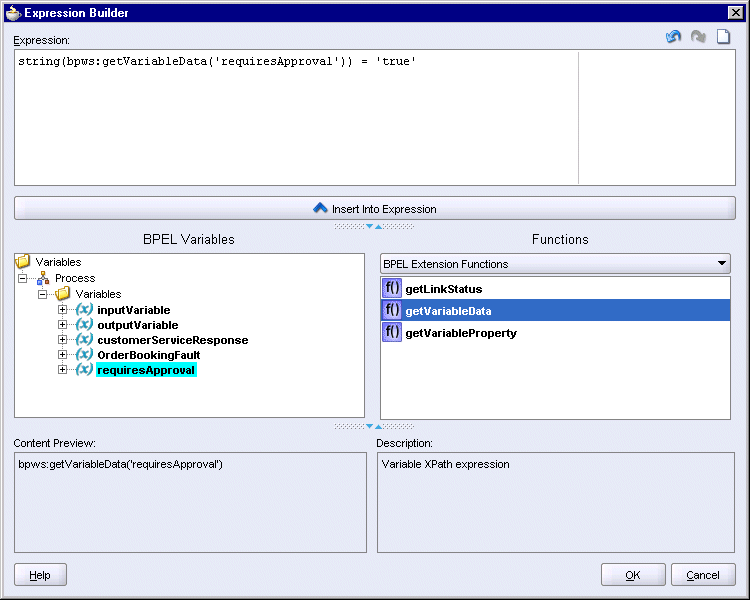Viewport: 750px width, 600px height.
Task: Click the nested Variables folder icon
Action: (63, 293)
